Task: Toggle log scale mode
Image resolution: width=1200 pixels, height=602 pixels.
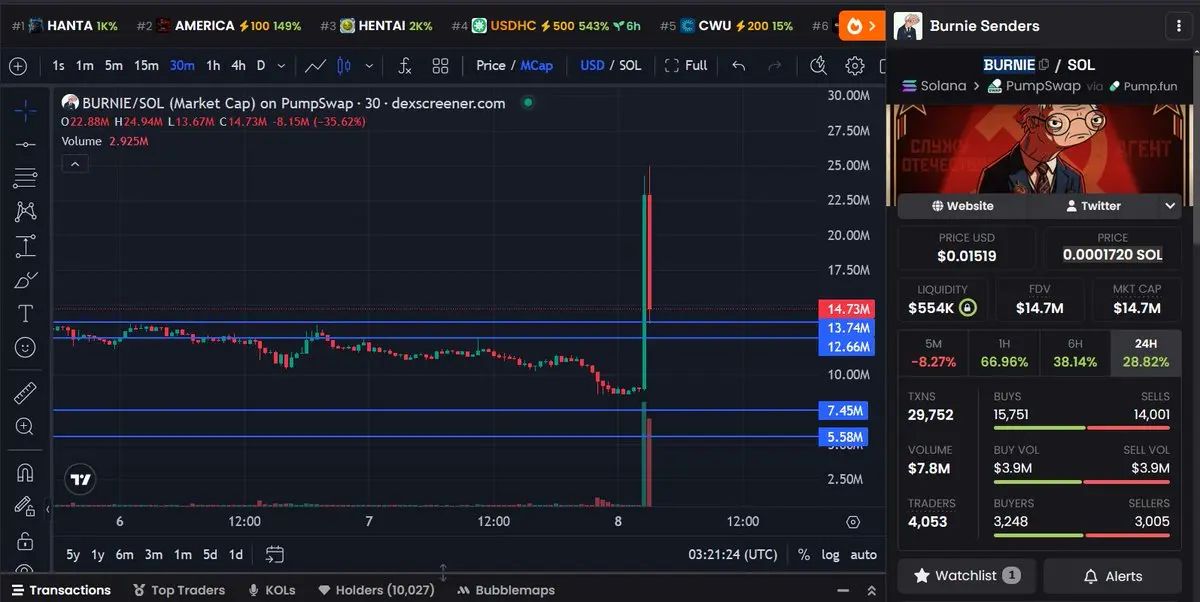Action: pos(830,555)
